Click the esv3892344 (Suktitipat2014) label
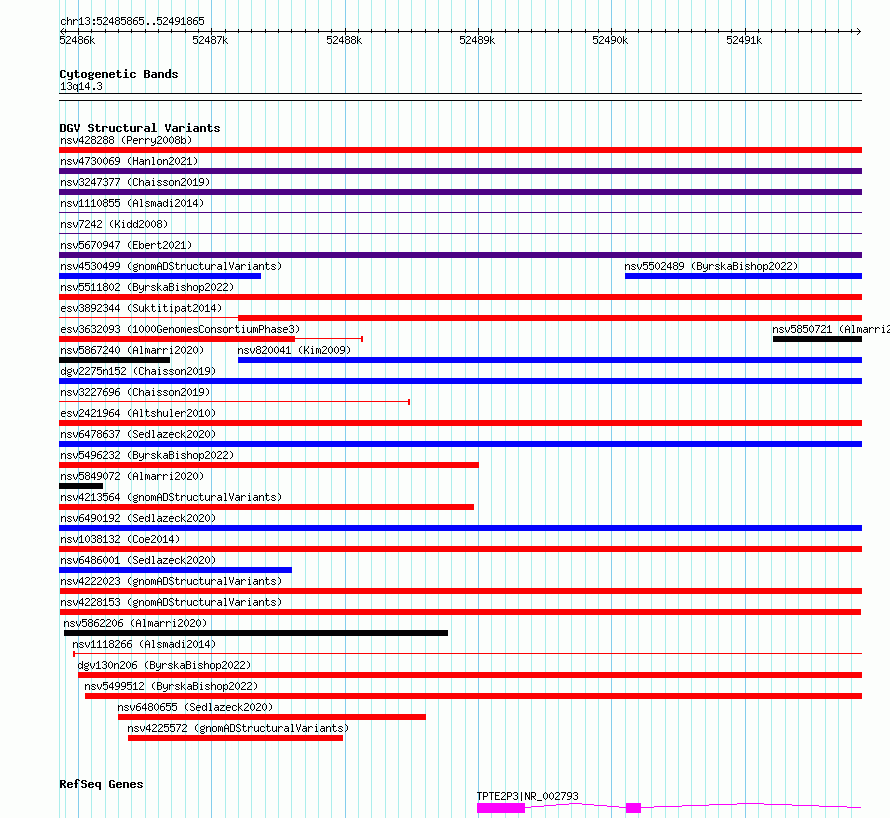Screen dimensions: 890x818 [x=141, y=308]
